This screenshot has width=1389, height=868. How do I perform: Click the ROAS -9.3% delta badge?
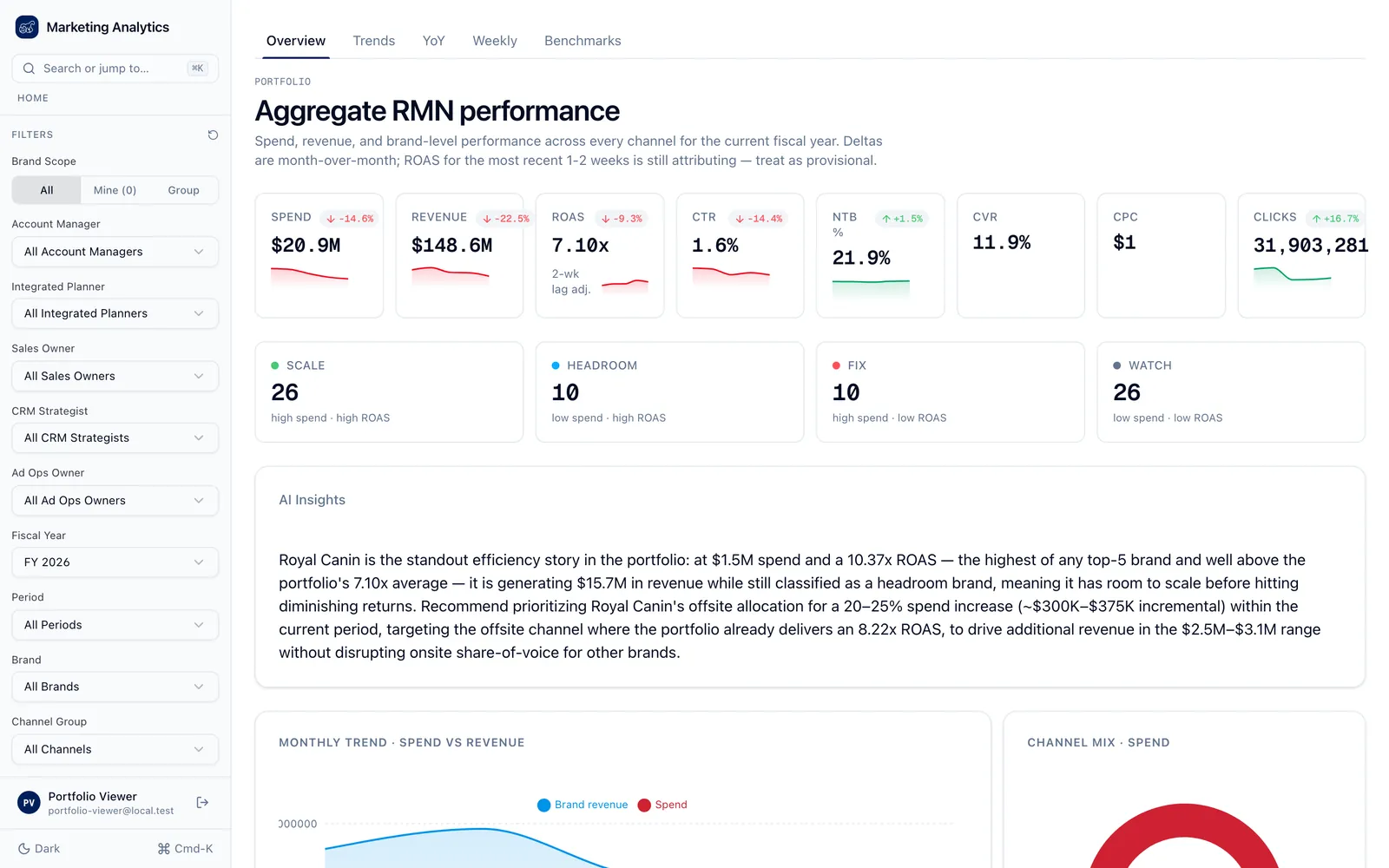pos(622,219)
